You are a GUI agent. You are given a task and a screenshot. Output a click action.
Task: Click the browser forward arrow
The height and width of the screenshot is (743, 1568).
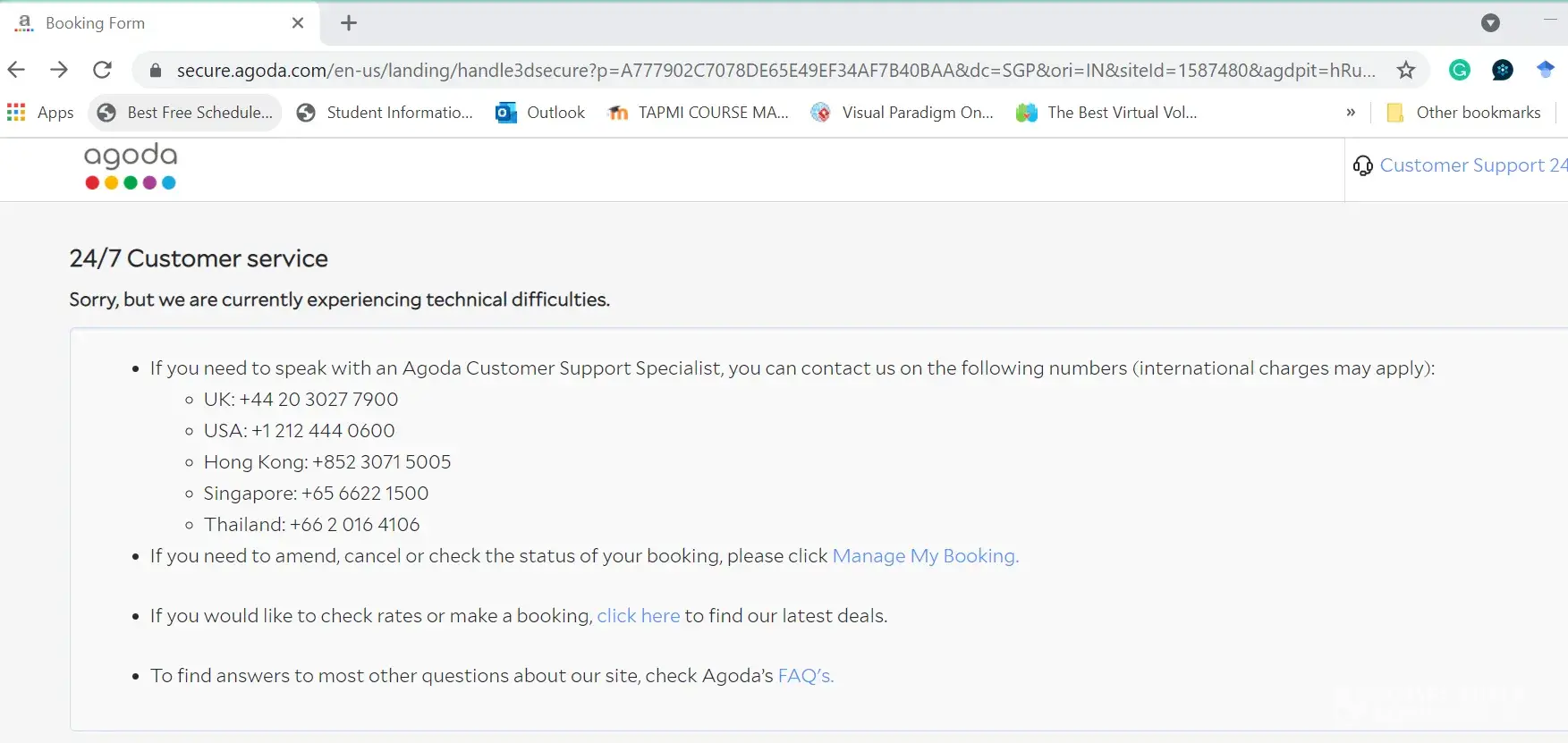59,70
